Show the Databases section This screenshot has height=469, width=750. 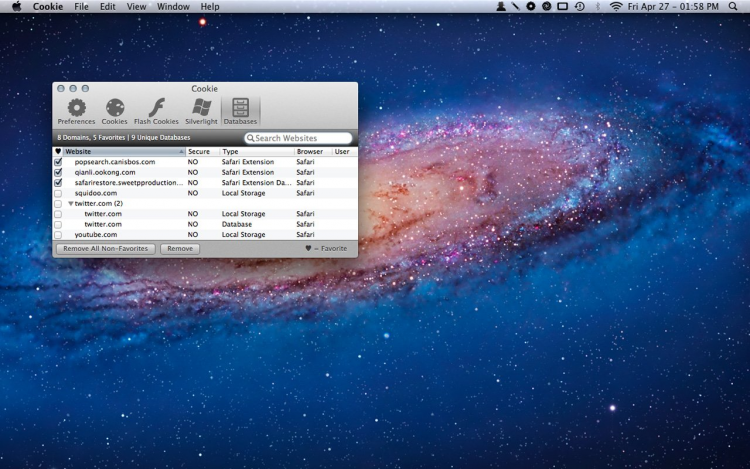point(240,109)
